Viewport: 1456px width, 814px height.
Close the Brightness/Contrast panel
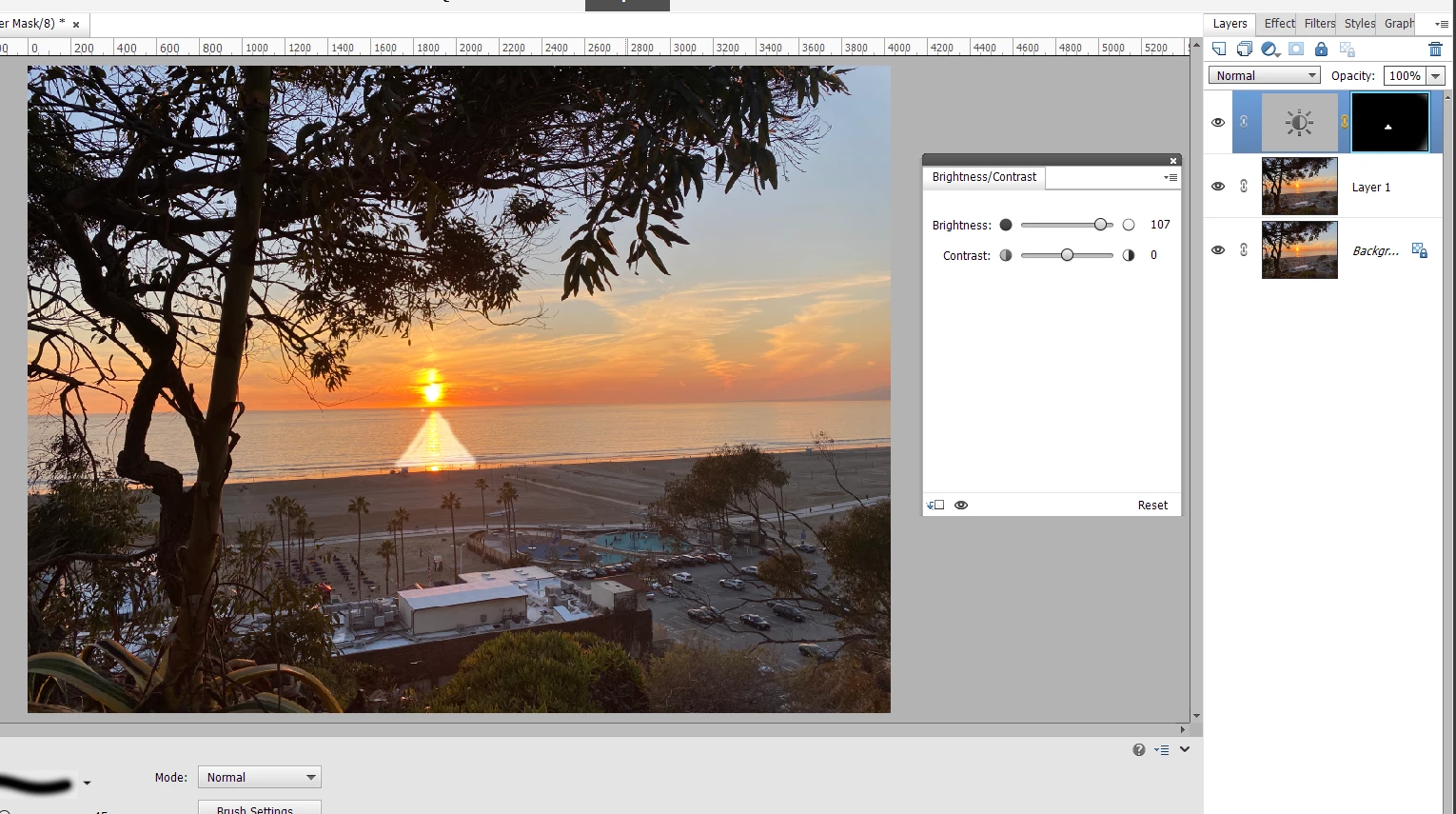(1173, 161)
